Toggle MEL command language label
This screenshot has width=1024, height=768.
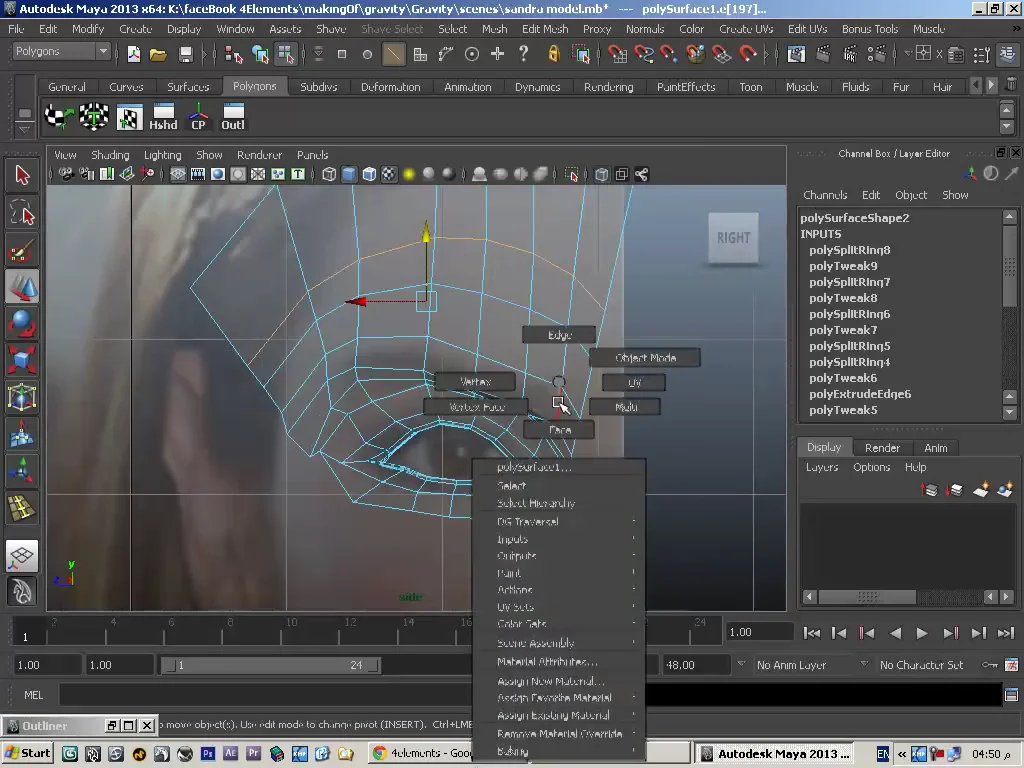pyautogui.click(x=33, y=695)
